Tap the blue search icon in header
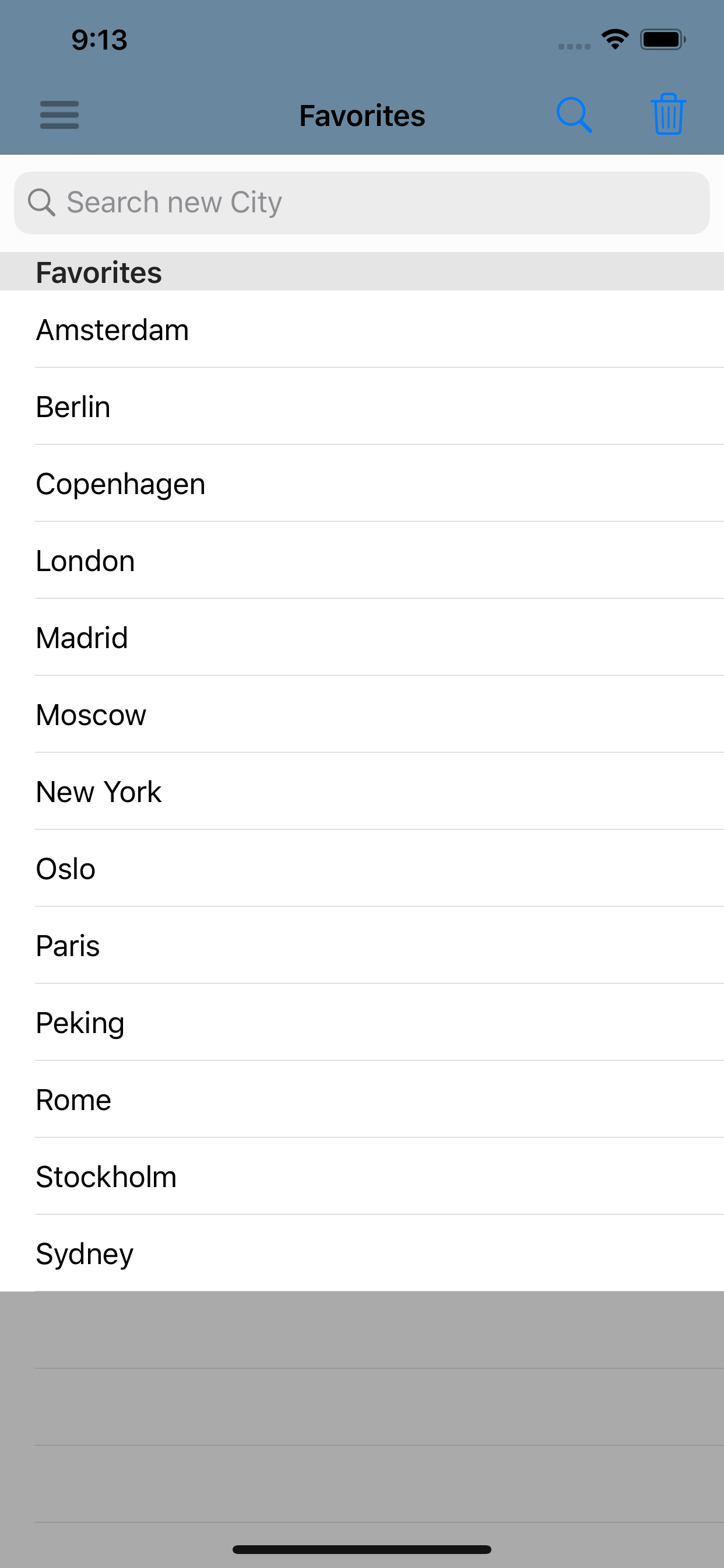The image size is (724, 1568). (574, 114)
